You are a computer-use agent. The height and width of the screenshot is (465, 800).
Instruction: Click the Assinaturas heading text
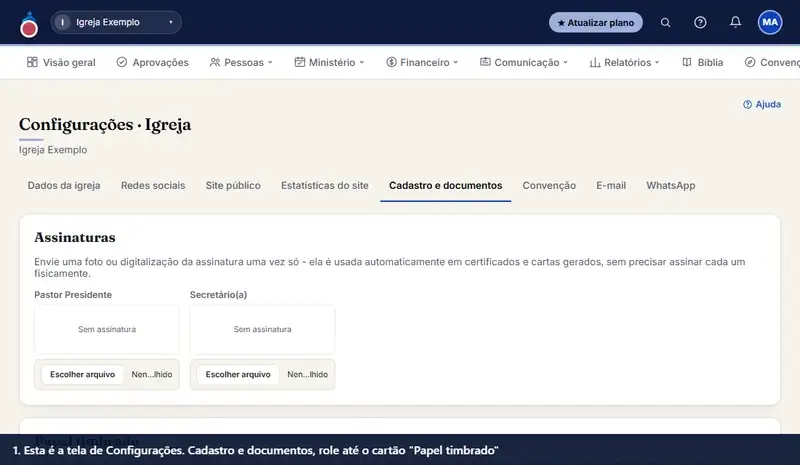pyautogui.click(x=75, y=237)
